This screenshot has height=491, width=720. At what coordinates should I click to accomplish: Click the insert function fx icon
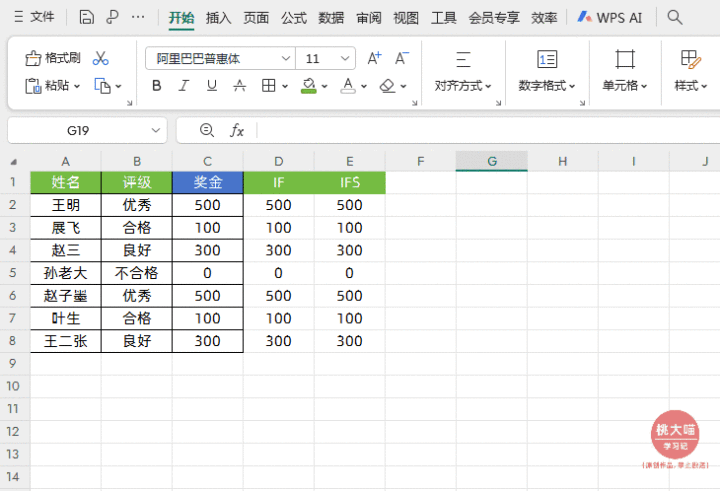coord(237,130)
